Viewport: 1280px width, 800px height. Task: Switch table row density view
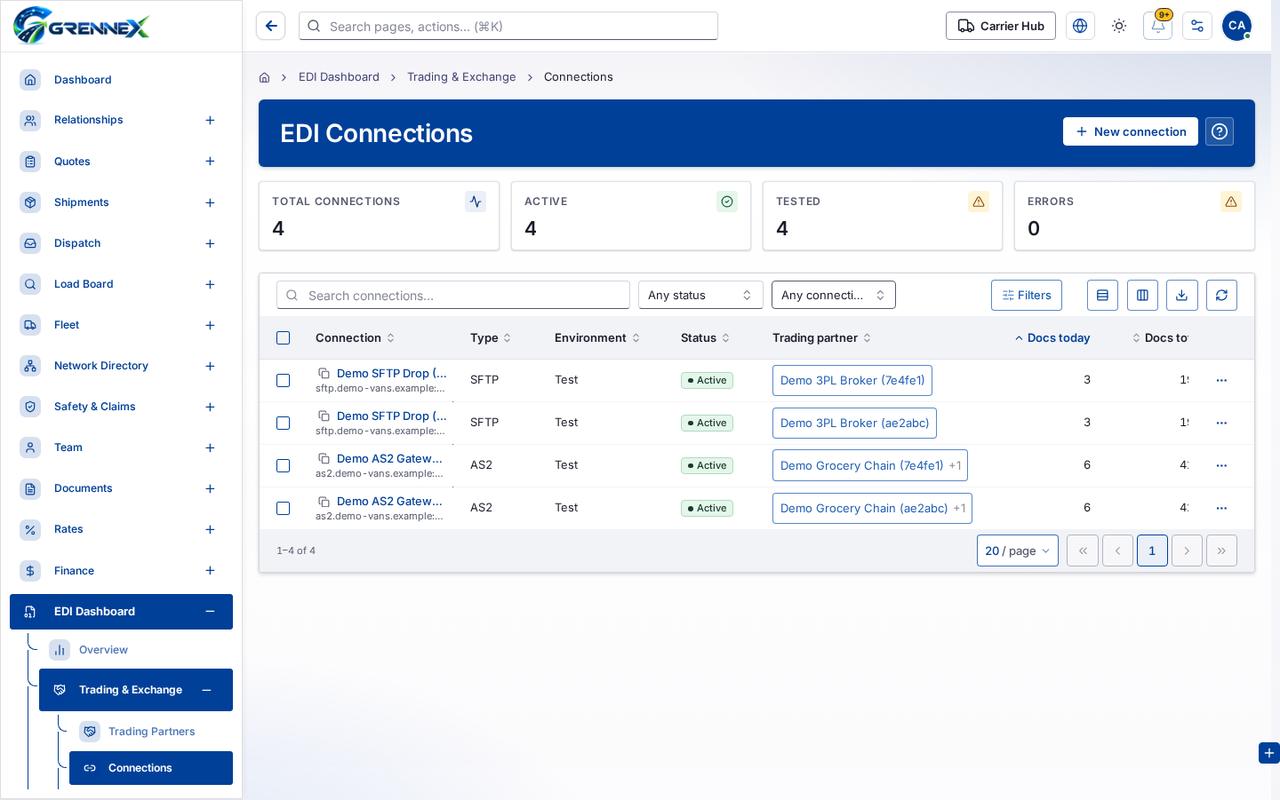pos(1102,295)
